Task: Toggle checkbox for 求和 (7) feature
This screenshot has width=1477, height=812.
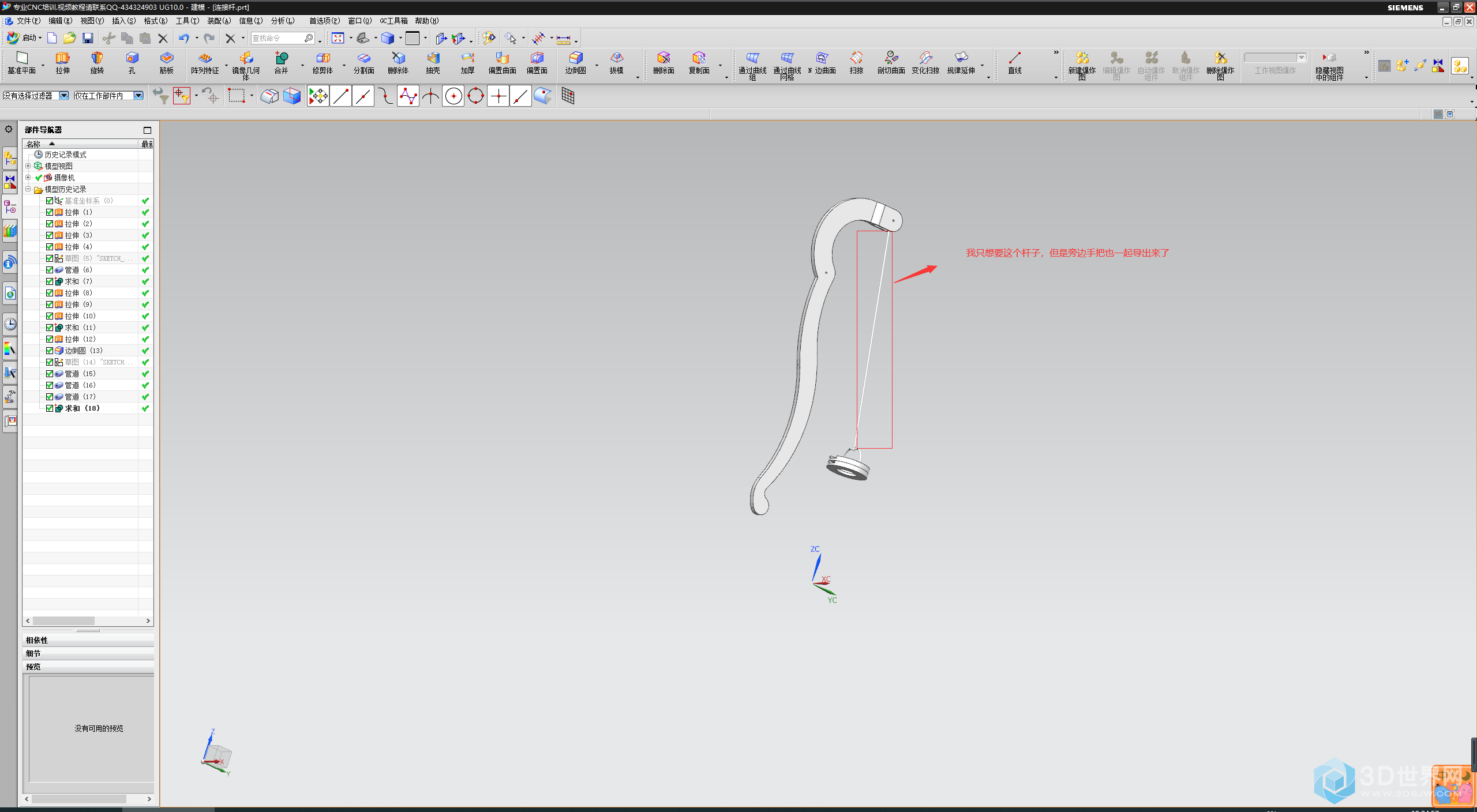Action: pos(50,281)
